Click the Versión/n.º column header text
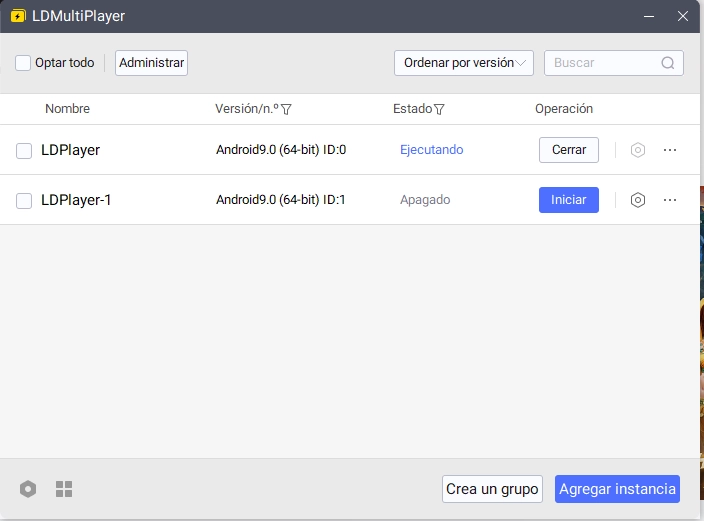Screen dimensions: 704x521 [x=246, y=109]
